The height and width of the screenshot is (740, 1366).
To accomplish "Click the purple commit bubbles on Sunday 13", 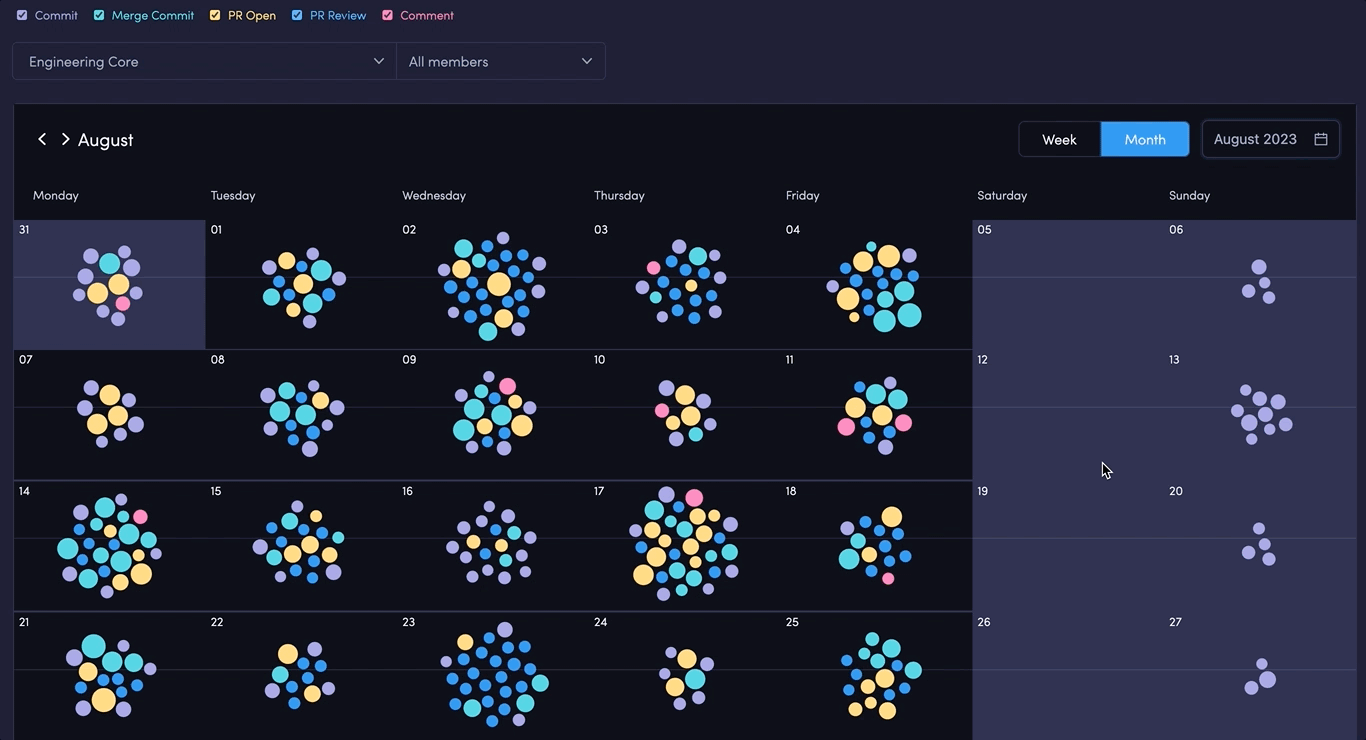I will coord(1262,414).
